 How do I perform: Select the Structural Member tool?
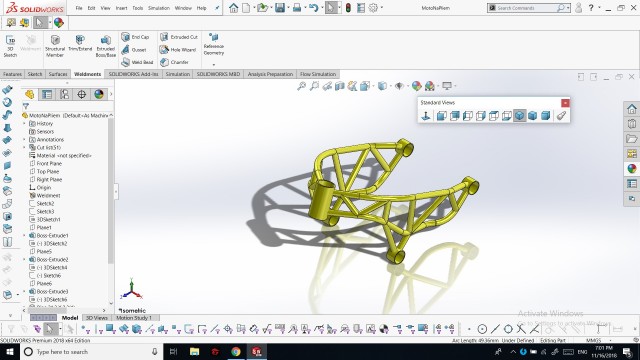point(55,46)
